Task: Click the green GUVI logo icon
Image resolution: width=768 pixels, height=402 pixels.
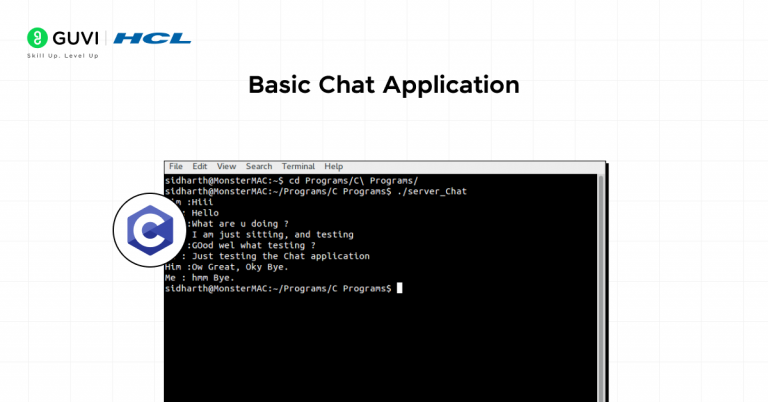Action: click(36, 39)
